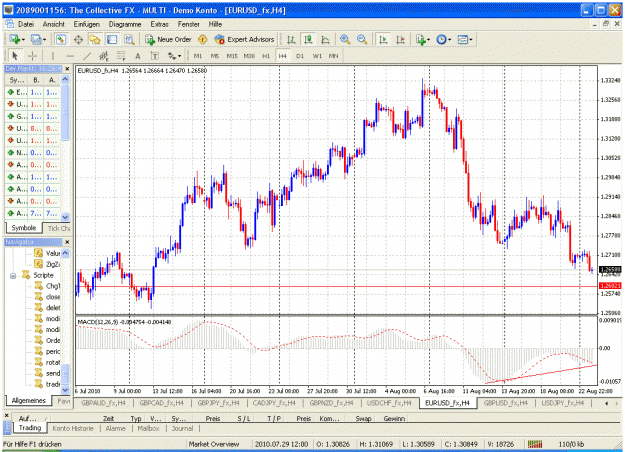Click the Hilfe menu

click(215, 24)
